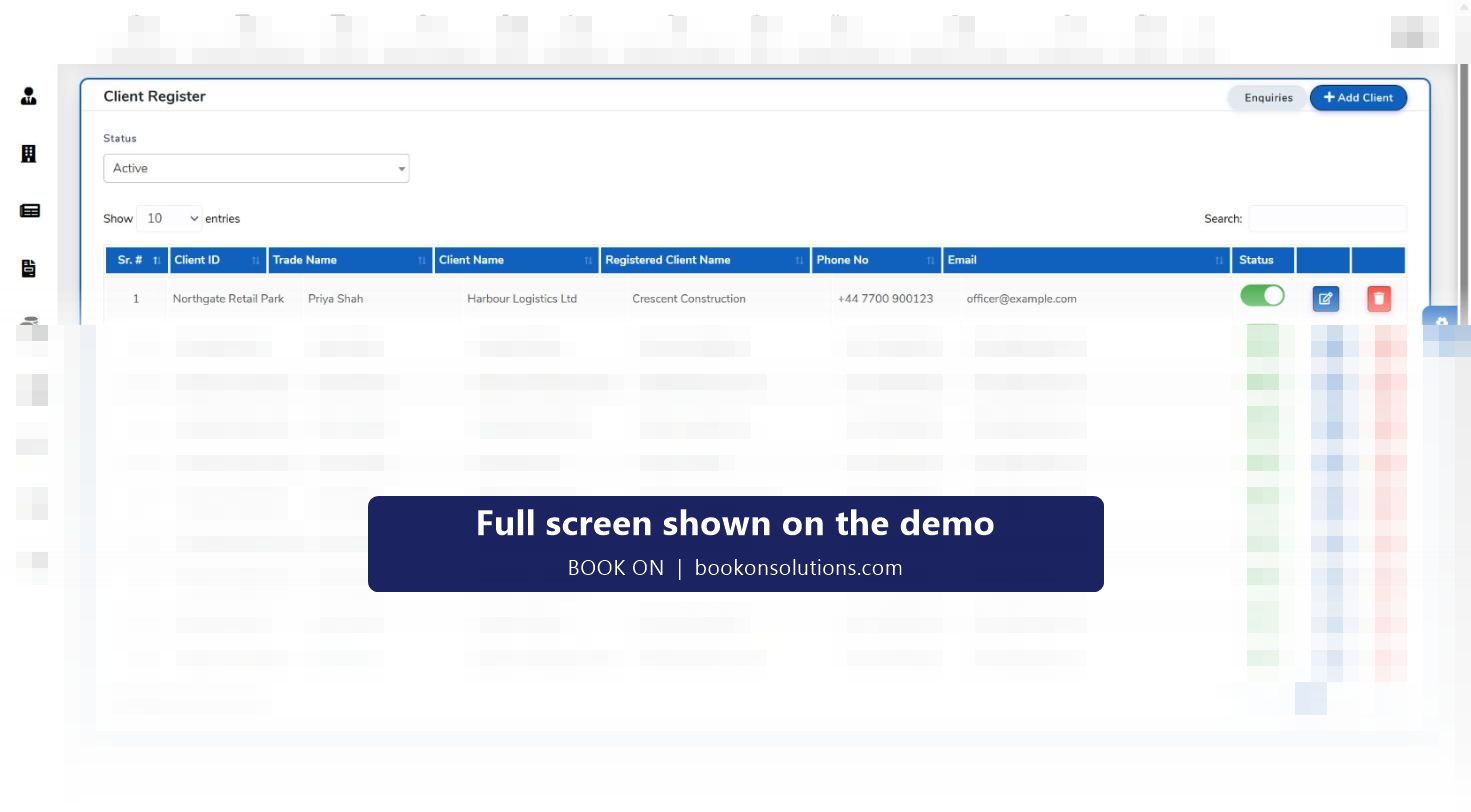Open the Enquiries view
The height and width of the screenshot is (812, 1471).
tap(1268, 98)
